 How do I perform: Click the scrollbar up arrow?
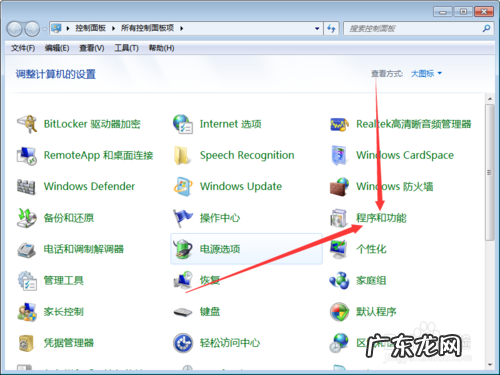pyautogui.click(x=490, y=99)
